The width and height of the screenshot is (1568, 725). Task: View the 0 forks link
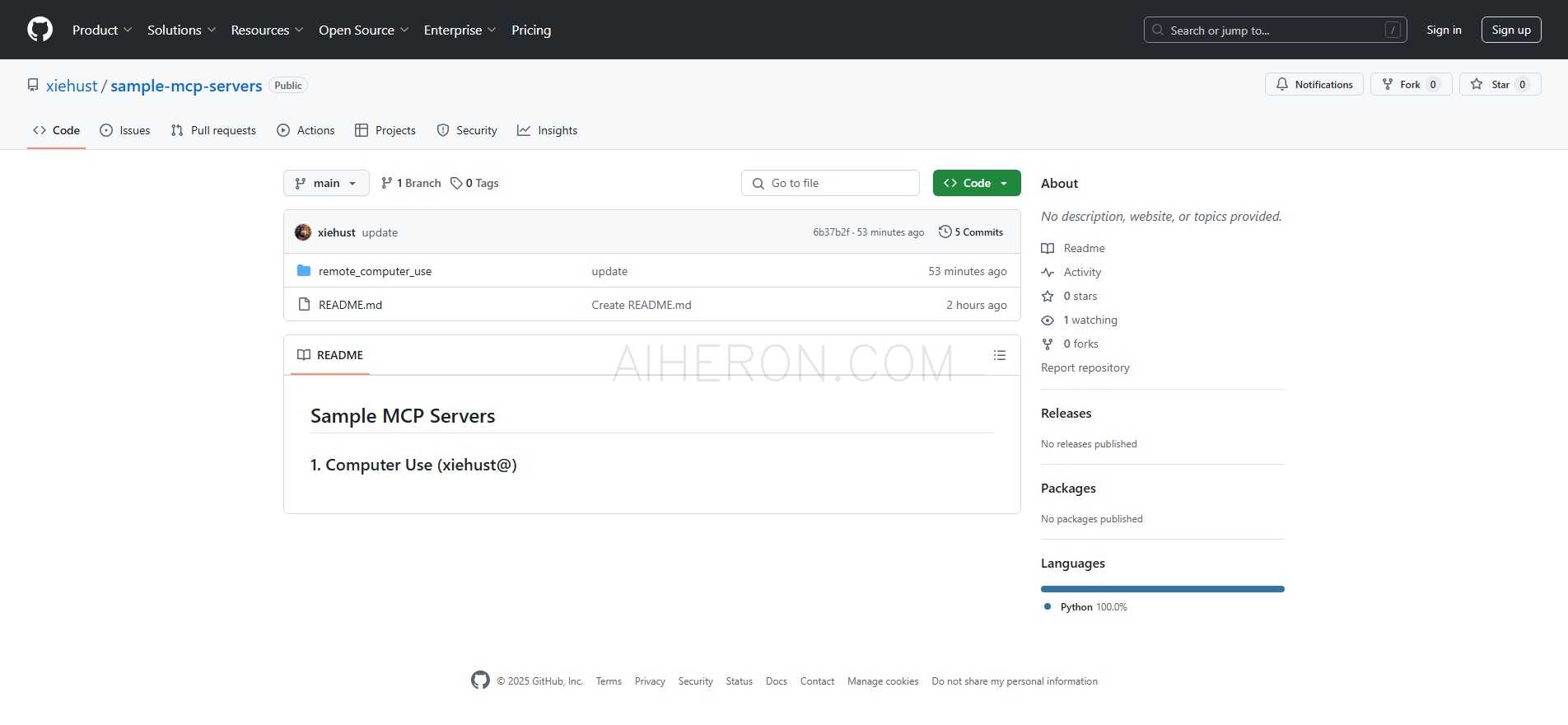point(1070,344)
